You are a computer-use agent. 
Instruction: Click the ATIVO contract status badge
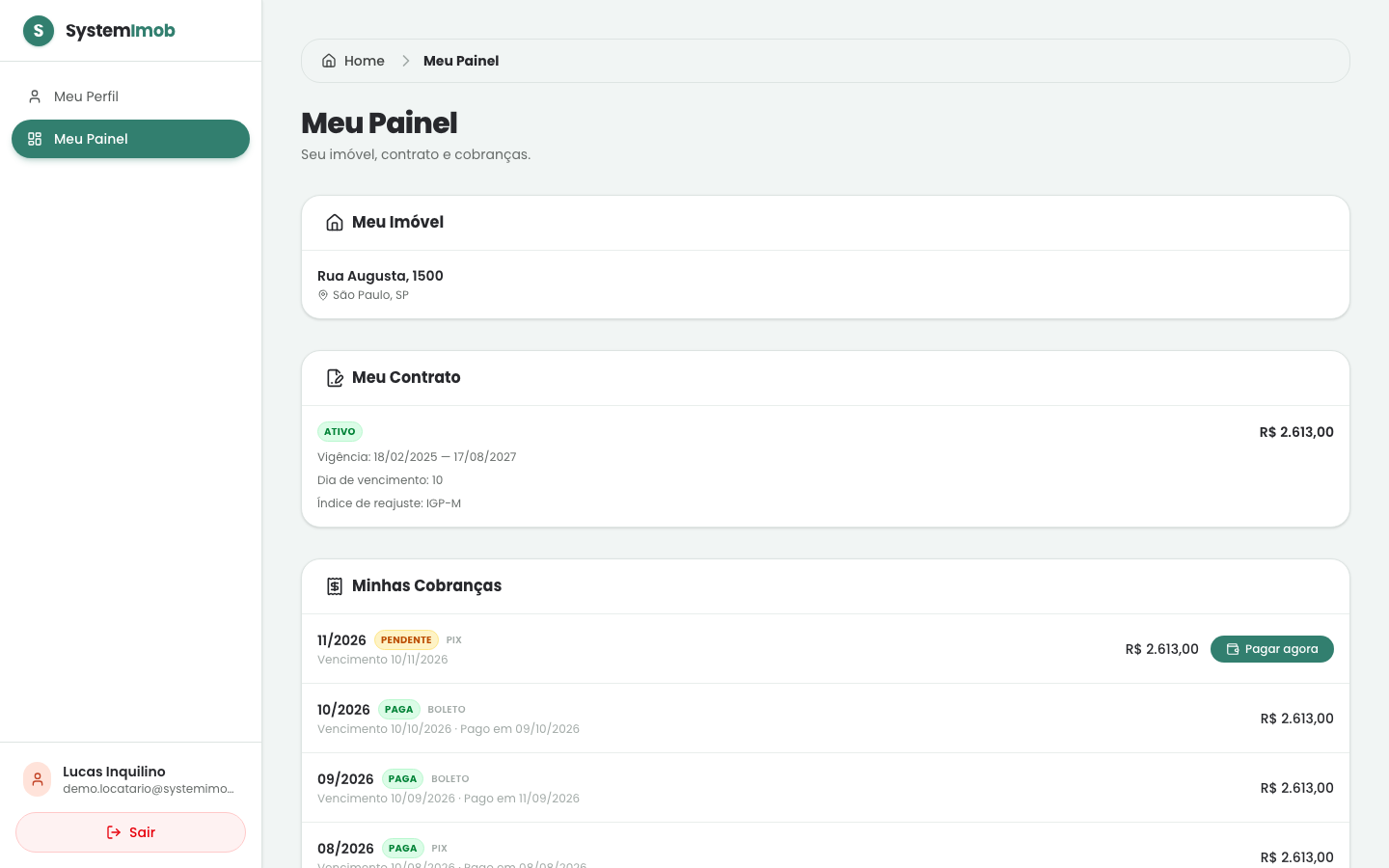point(340,432)
